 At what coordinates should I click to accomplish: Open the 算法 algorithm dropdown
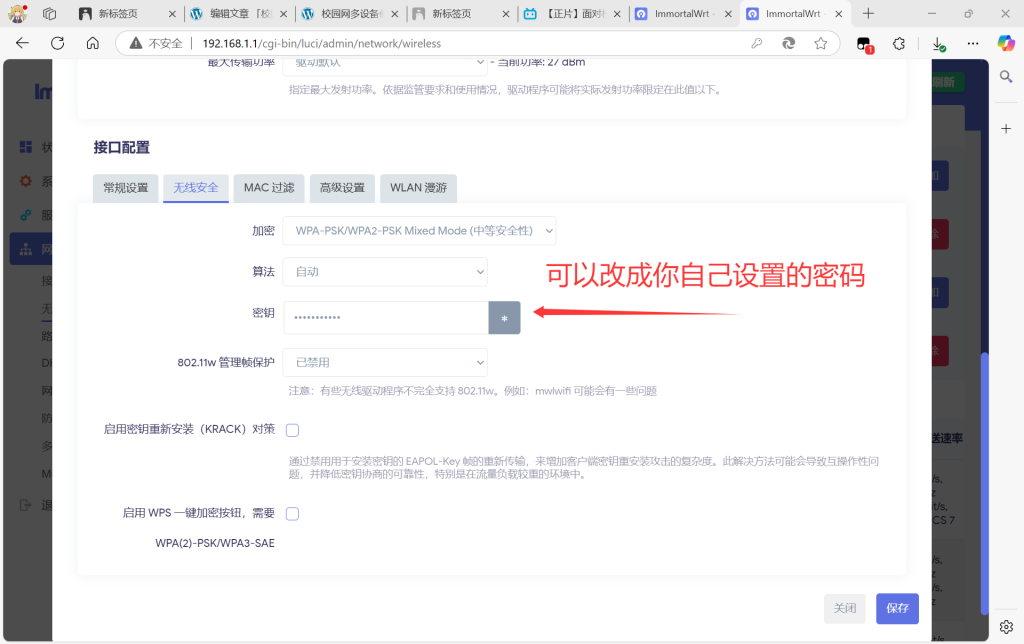385,271
